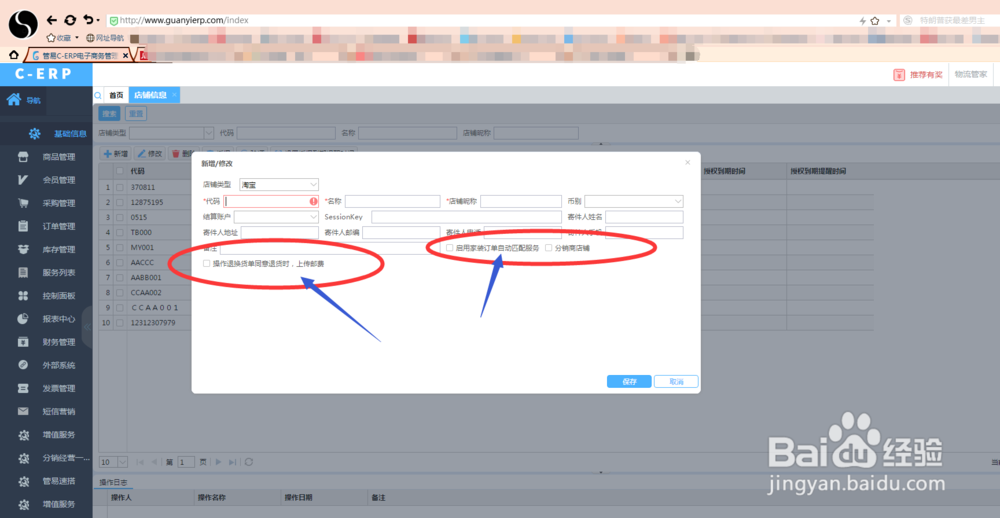
Task: Check the row checkbox for TB000
Action: click(119, 232)
